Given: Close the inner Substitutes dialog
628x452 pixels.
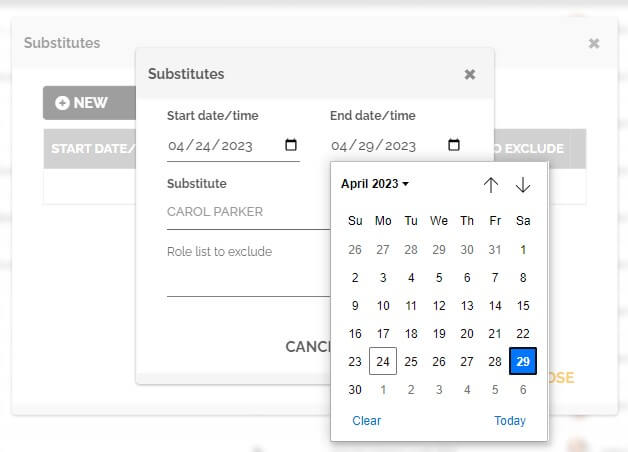Looking at the screenshot, I should tap(470, 74).
